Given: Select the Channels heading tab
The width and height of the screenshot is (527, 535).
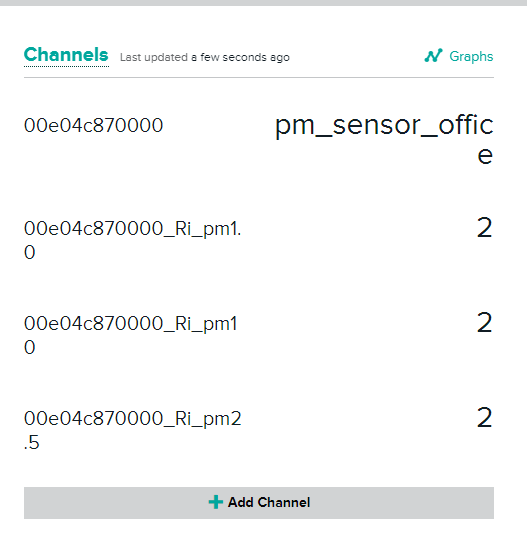Looking at the screenshot, I should pos(66,55).
